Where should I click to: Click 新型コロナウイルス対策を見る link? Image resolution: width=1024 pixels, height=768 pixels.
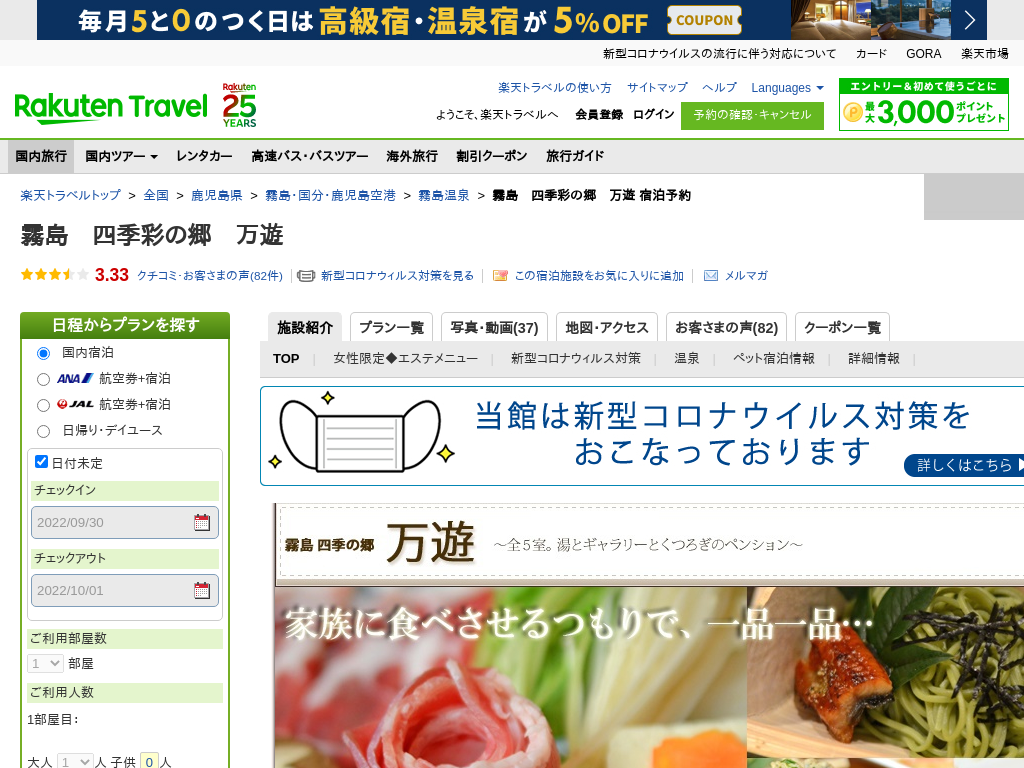coord(397,276)
